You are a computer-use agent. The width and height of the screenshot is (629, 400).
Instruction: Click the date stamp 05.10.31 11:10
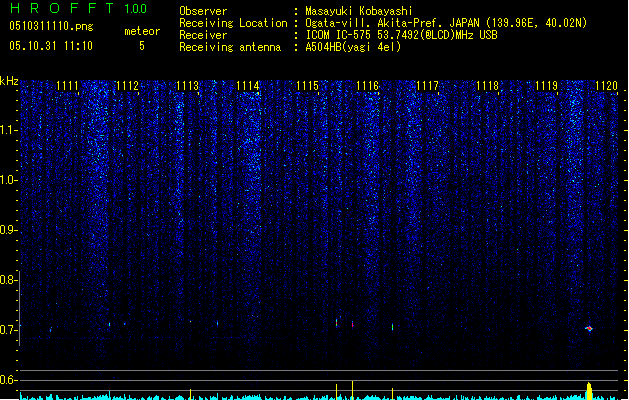click(x=51, y=46)
